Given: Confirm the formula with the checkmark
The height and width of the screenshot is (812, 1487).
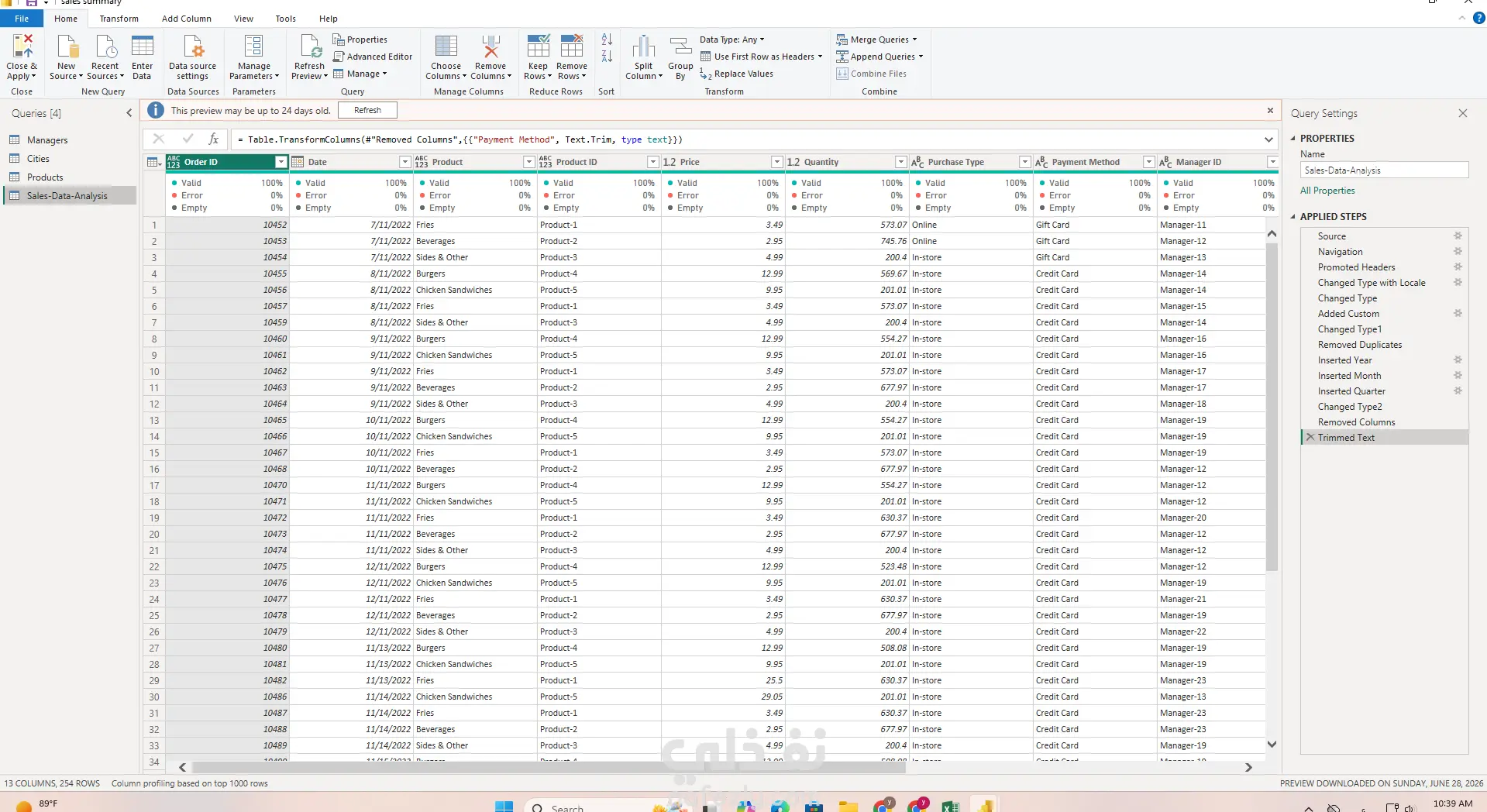Looking at the screenshot, I should coord(188,139).
